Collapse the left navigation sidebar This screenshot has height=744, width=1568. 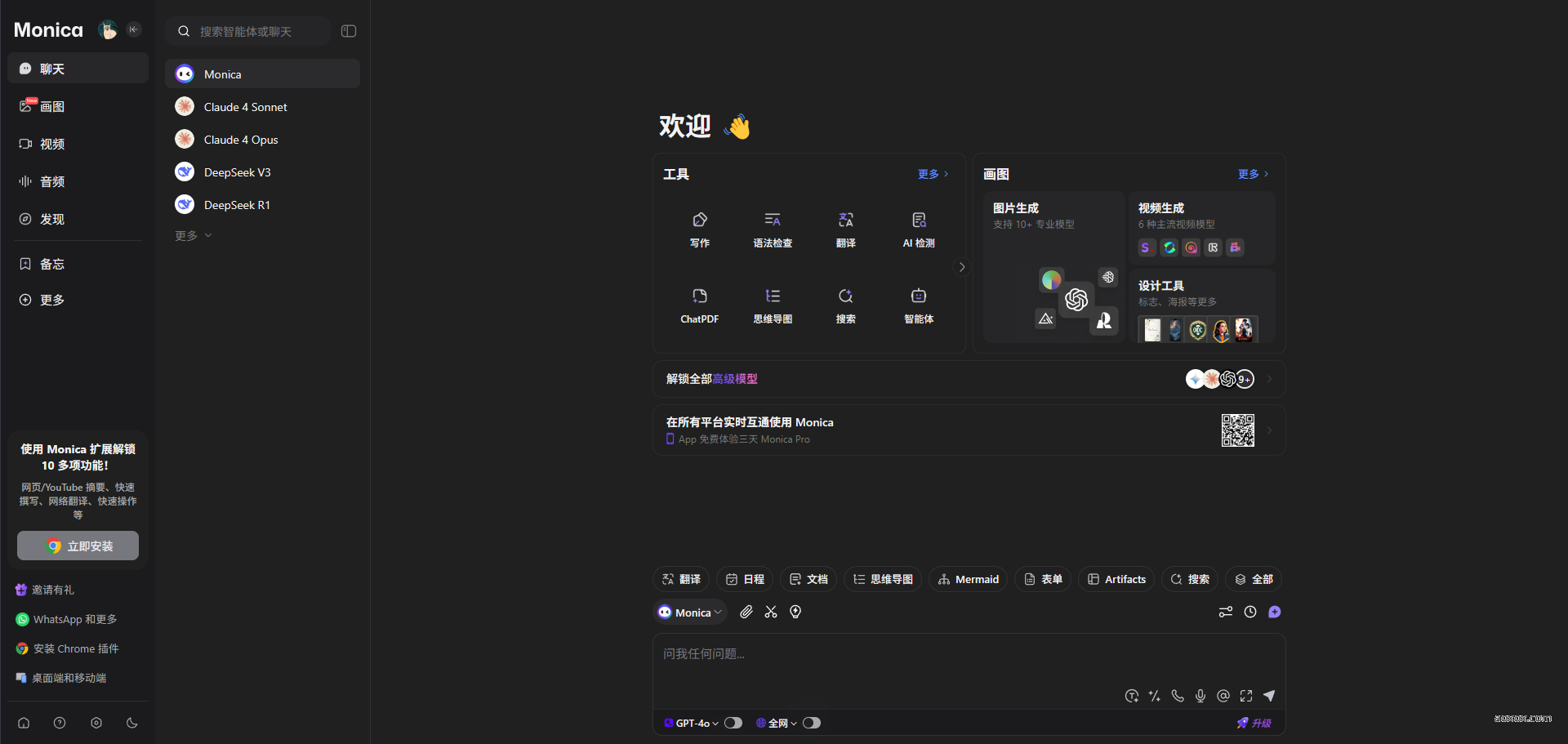point(134,29)
